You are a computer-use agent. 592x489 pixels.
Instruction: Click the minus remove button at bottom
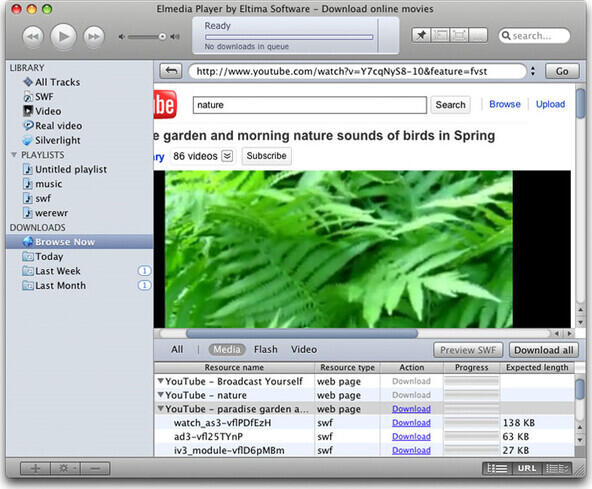click(x=95, y=469)
